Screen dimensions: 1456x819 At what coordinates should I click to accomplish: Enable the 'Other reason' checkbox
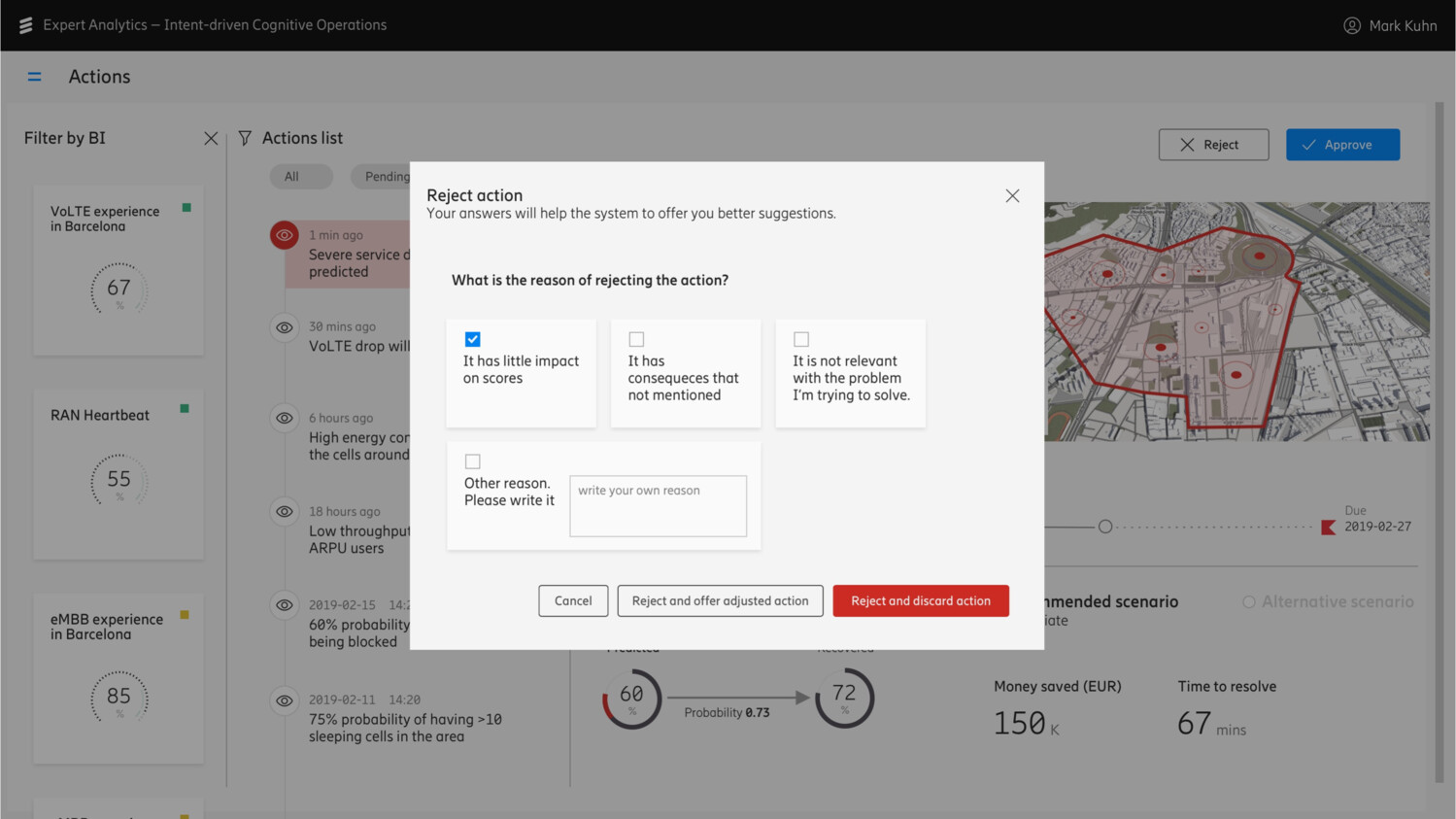[x=473, y=461]
